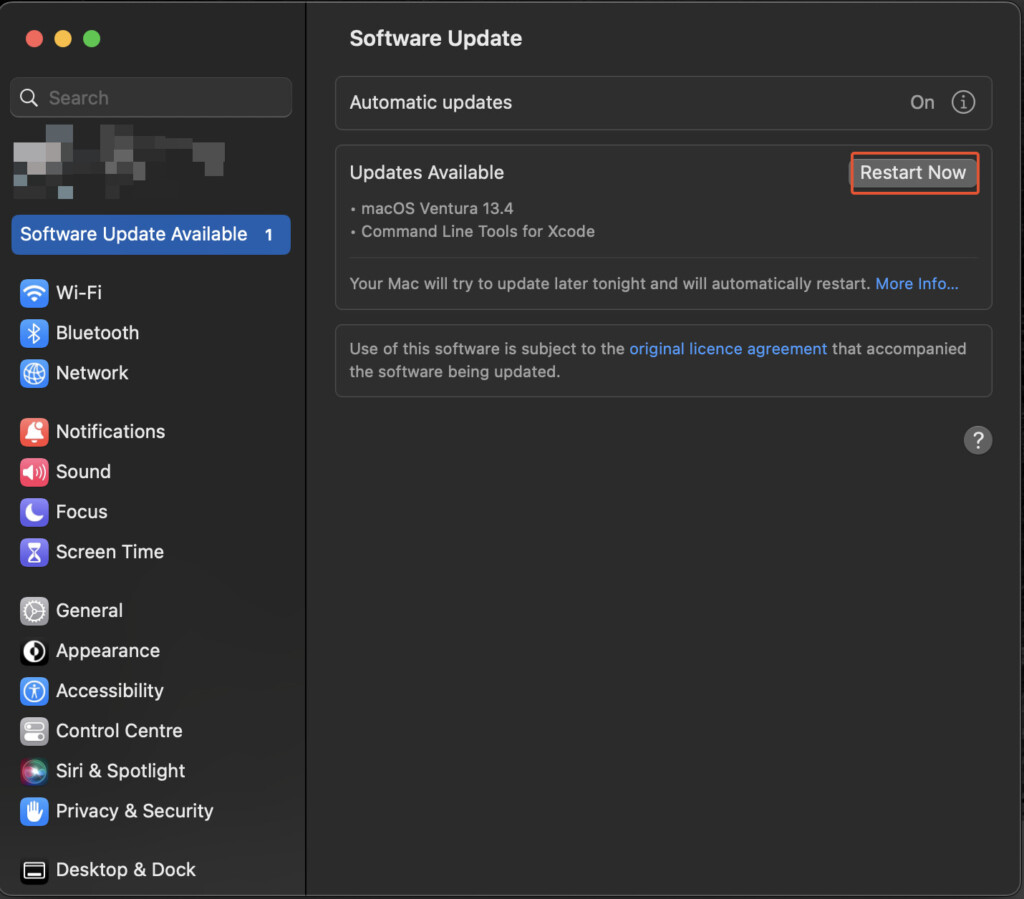Click the Control Centre switches icon
The height and width of the screenshot is (899, 1024).
[x=34, y=731]
